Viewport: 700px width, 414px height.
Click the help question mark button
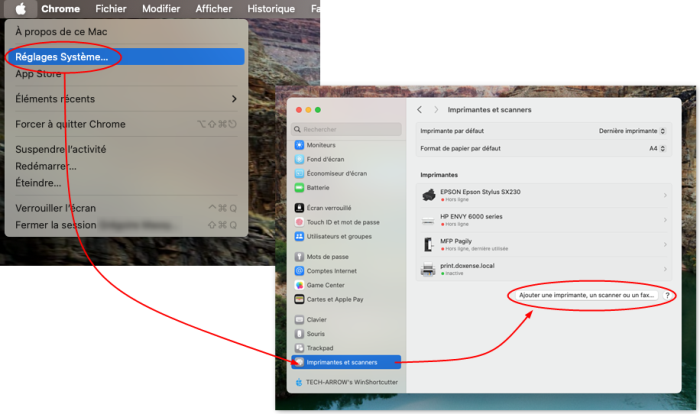pos(668,296)
